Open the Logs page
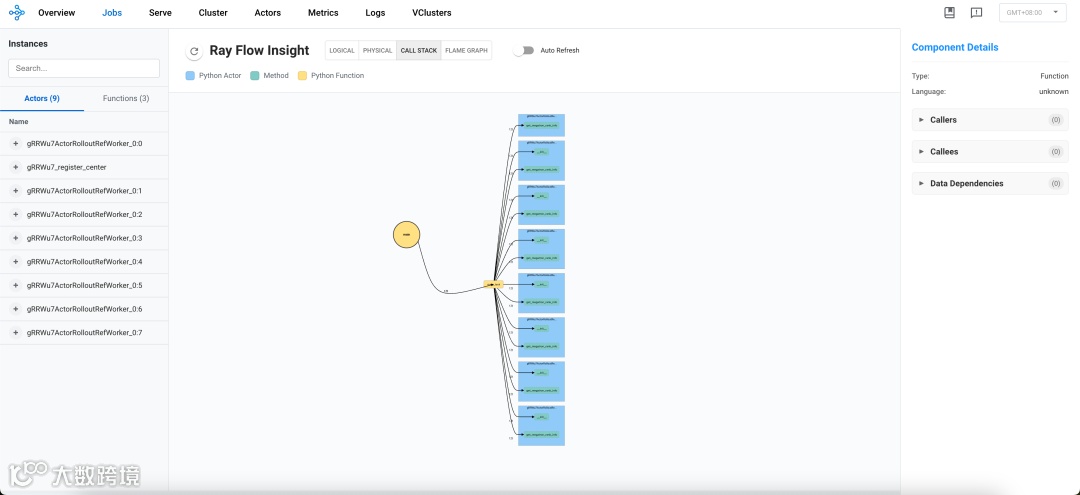Viewport: 1080px width, 495px height. 375,13
